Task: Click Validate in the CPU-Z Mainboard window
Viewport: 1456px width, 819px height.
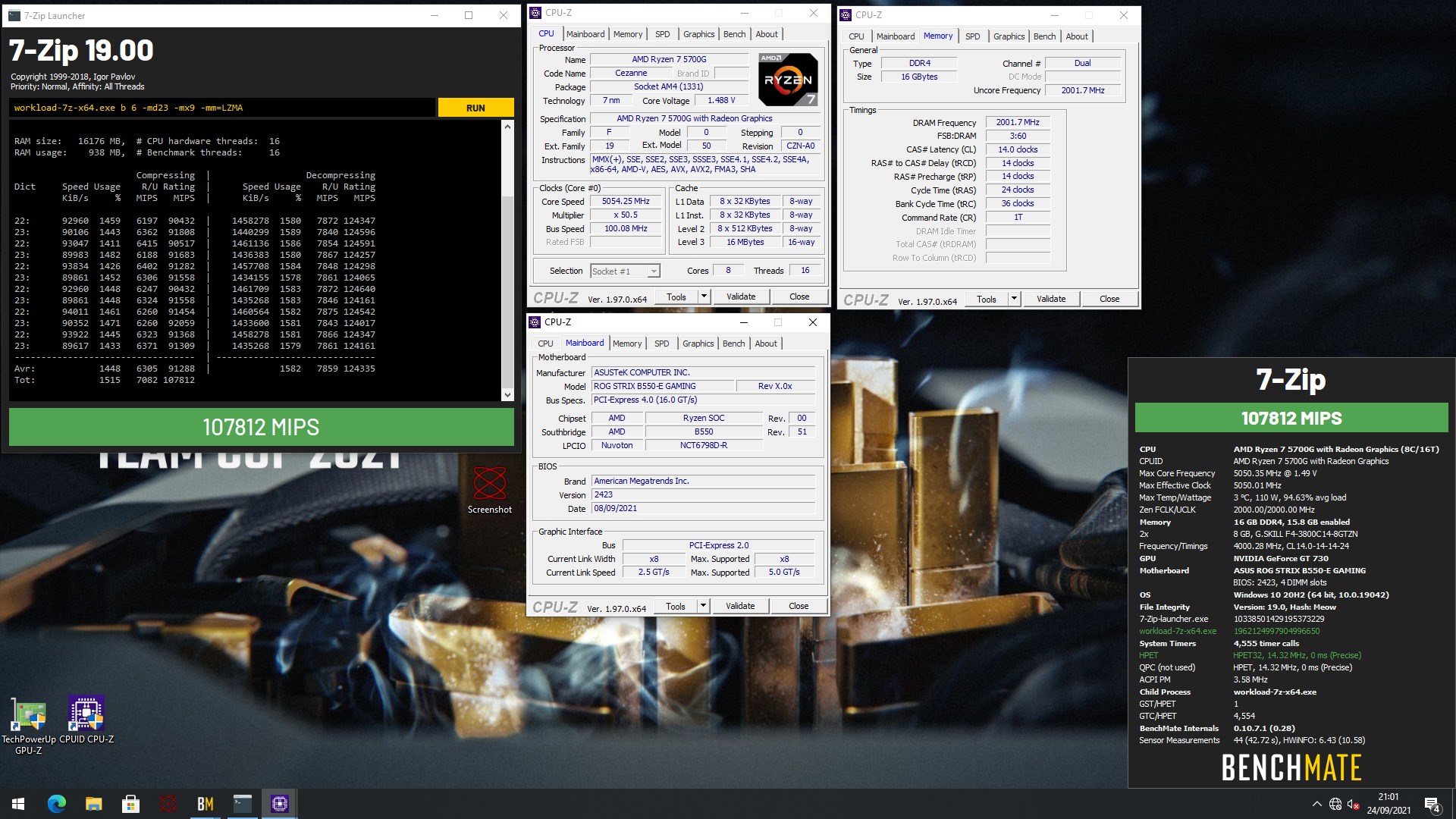Action: [x=740, y=607]
